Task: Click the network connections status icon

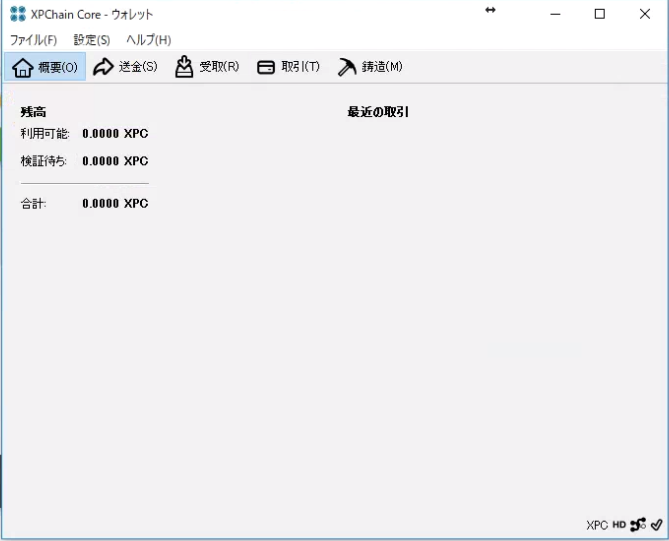Action: point(638,524)
